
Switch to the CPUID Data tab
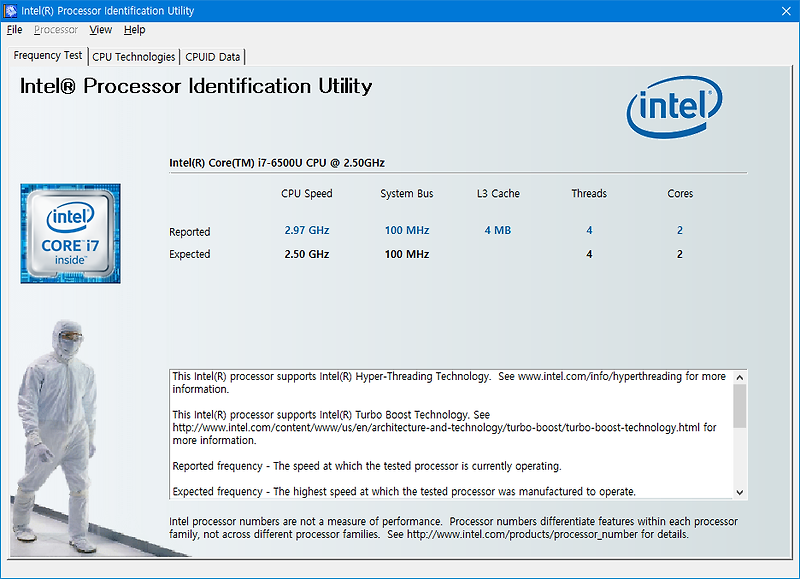click(212, 57)
